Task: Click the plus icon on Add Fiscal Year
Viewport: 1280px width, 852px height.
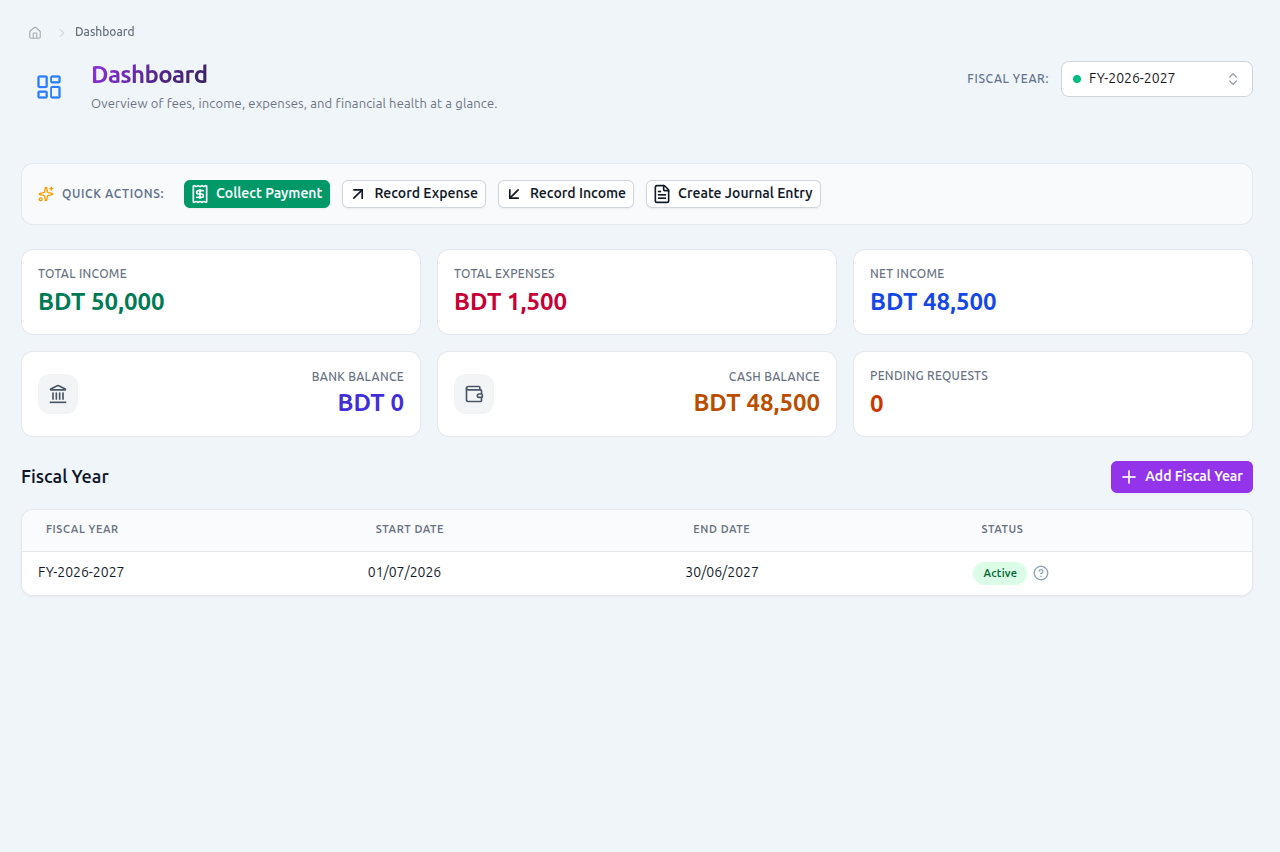Action: tap(1129, 477)
